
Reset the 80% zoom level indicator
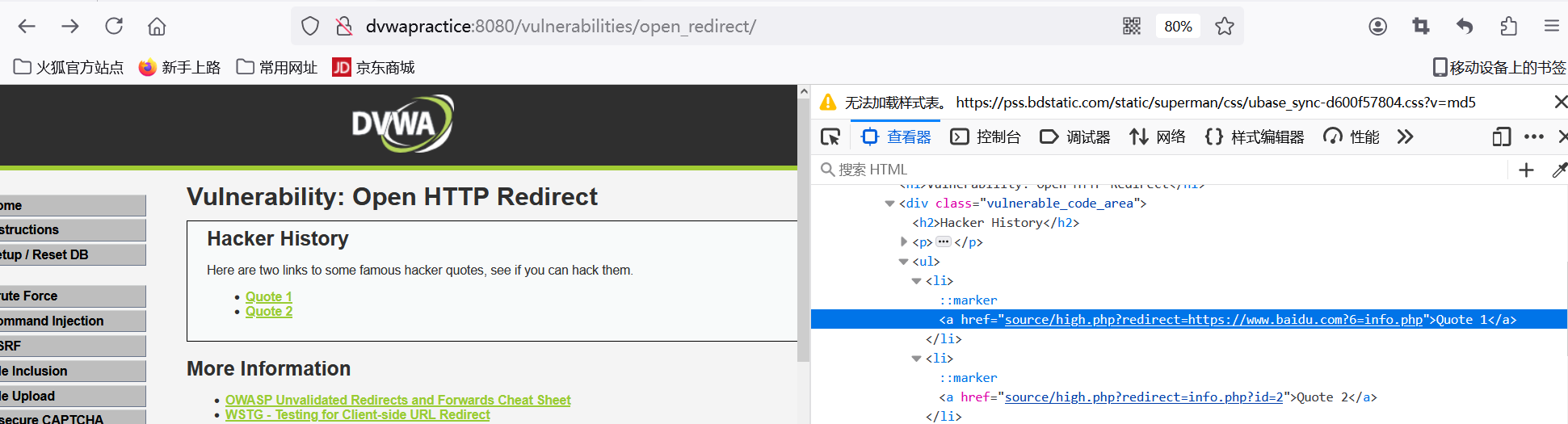(1178, 26)
